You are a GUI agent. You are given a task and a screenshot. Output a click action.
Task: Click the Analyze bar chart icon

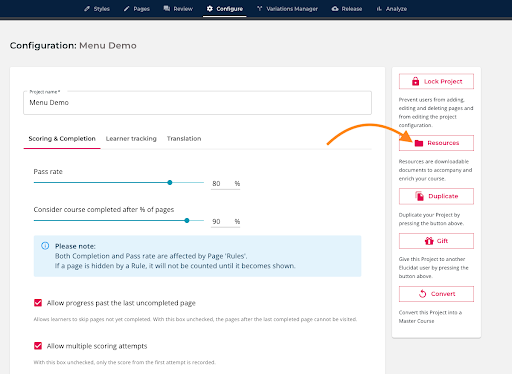[379, 9]
